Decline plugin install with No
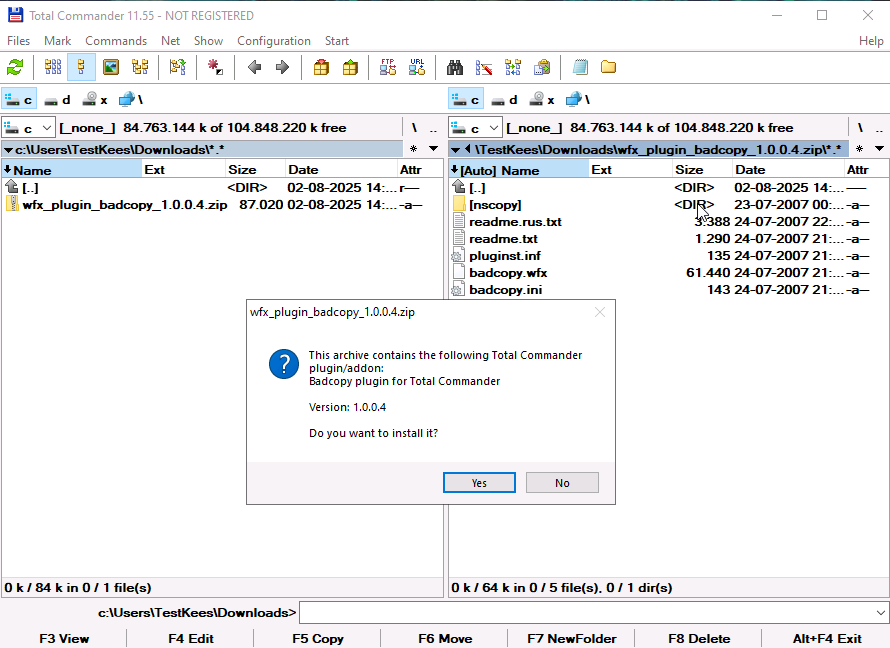 (x=562, y=483)
